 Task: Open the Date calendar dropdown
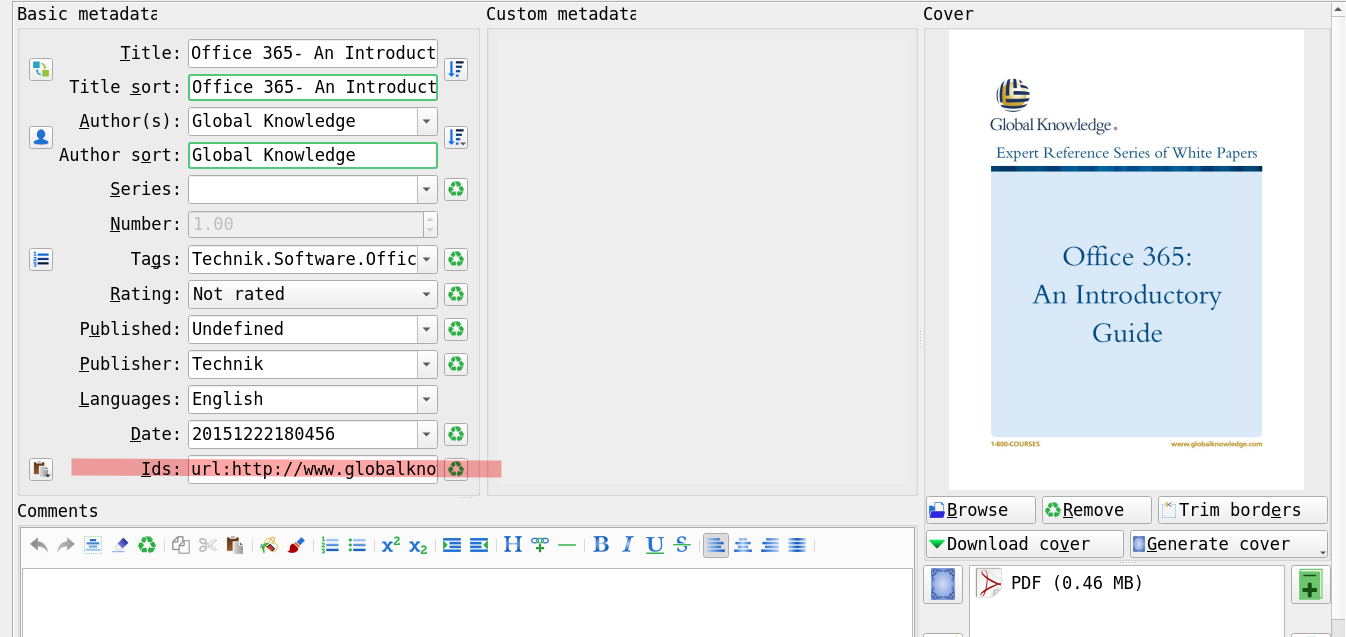428,434
